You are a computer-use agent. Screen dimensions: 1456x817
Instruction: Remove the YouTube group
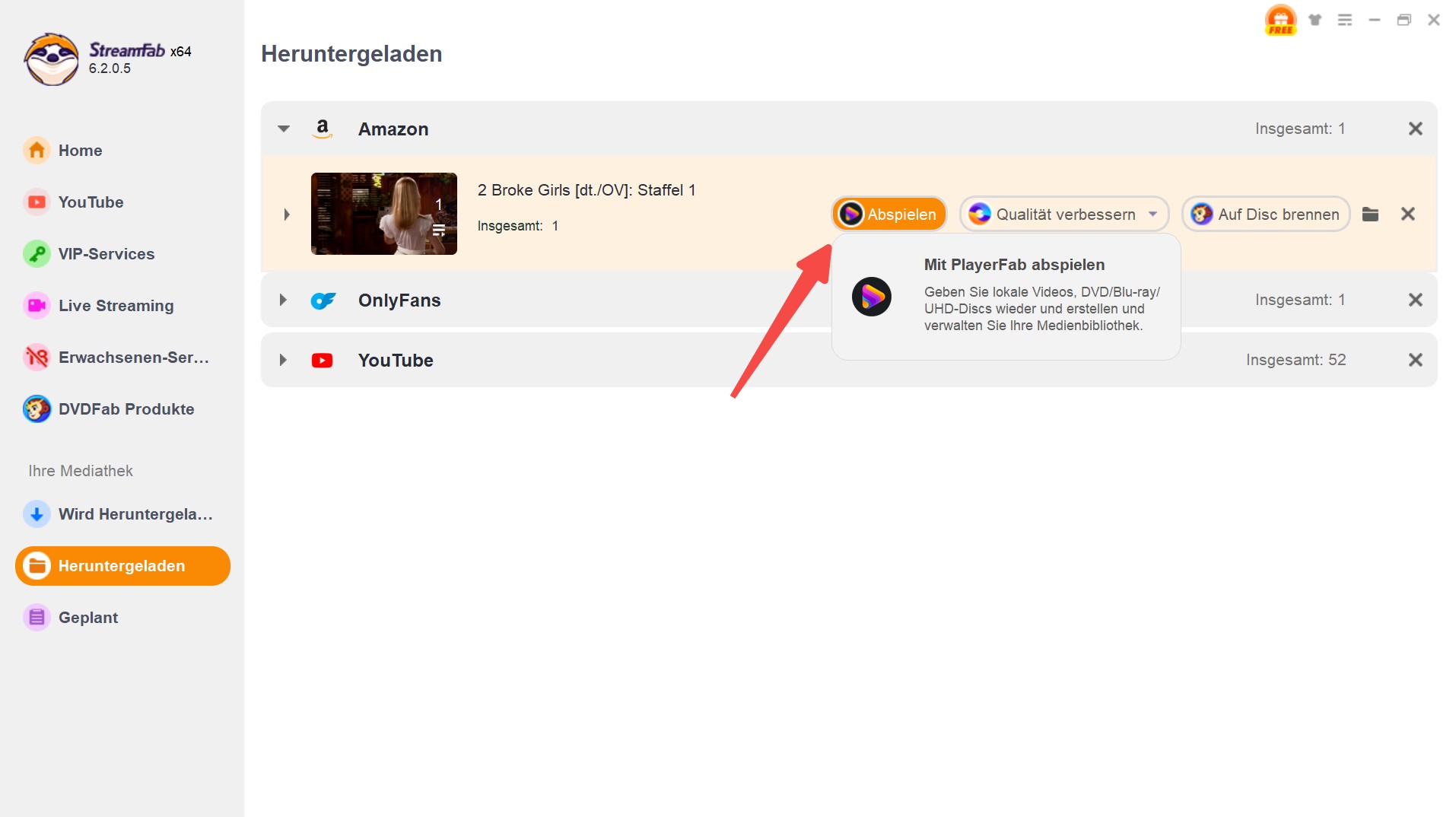coord(1416,360)
